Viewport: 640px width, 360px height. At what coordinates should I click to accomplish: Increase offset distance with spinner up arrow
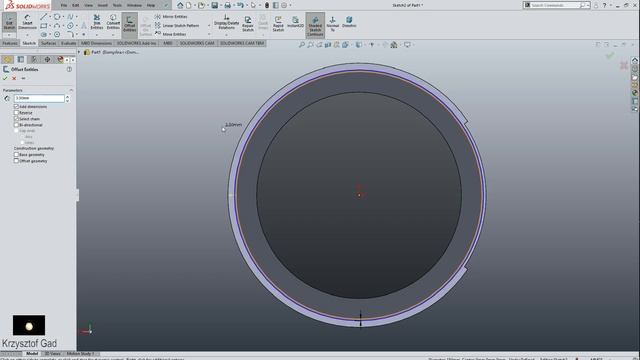click(67, 97)
